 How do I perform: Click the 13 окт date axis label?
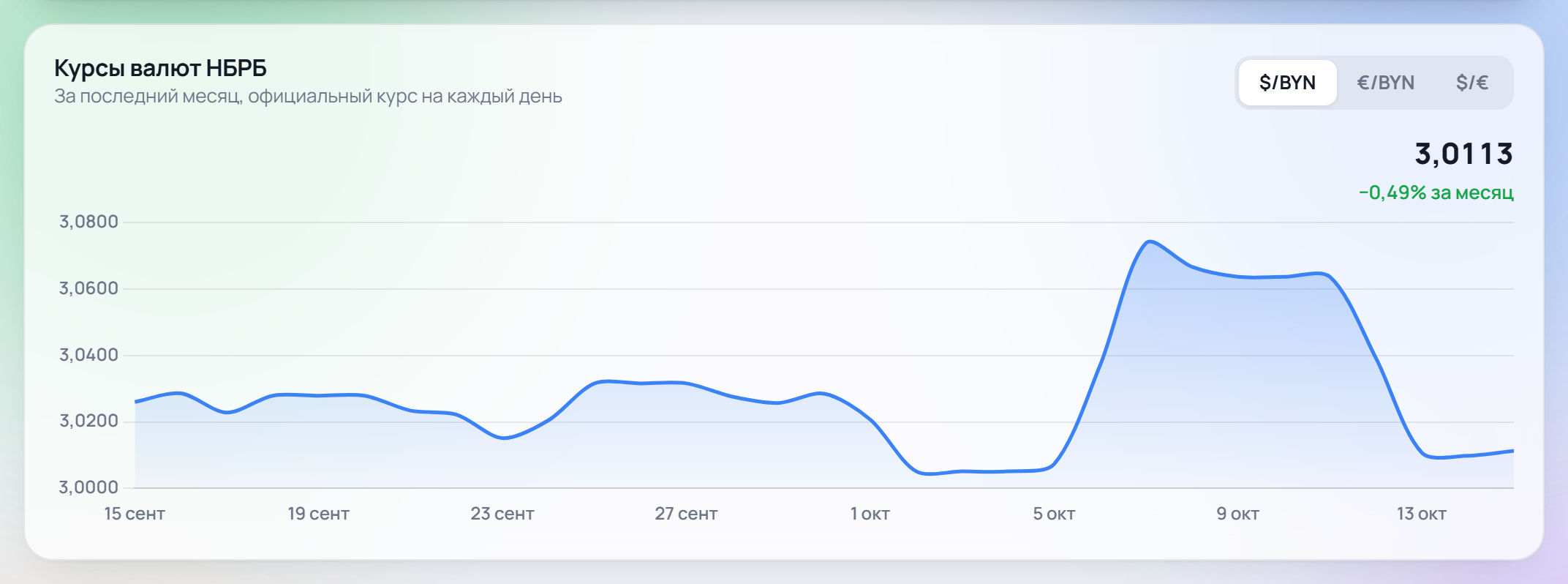(1422, 514)
